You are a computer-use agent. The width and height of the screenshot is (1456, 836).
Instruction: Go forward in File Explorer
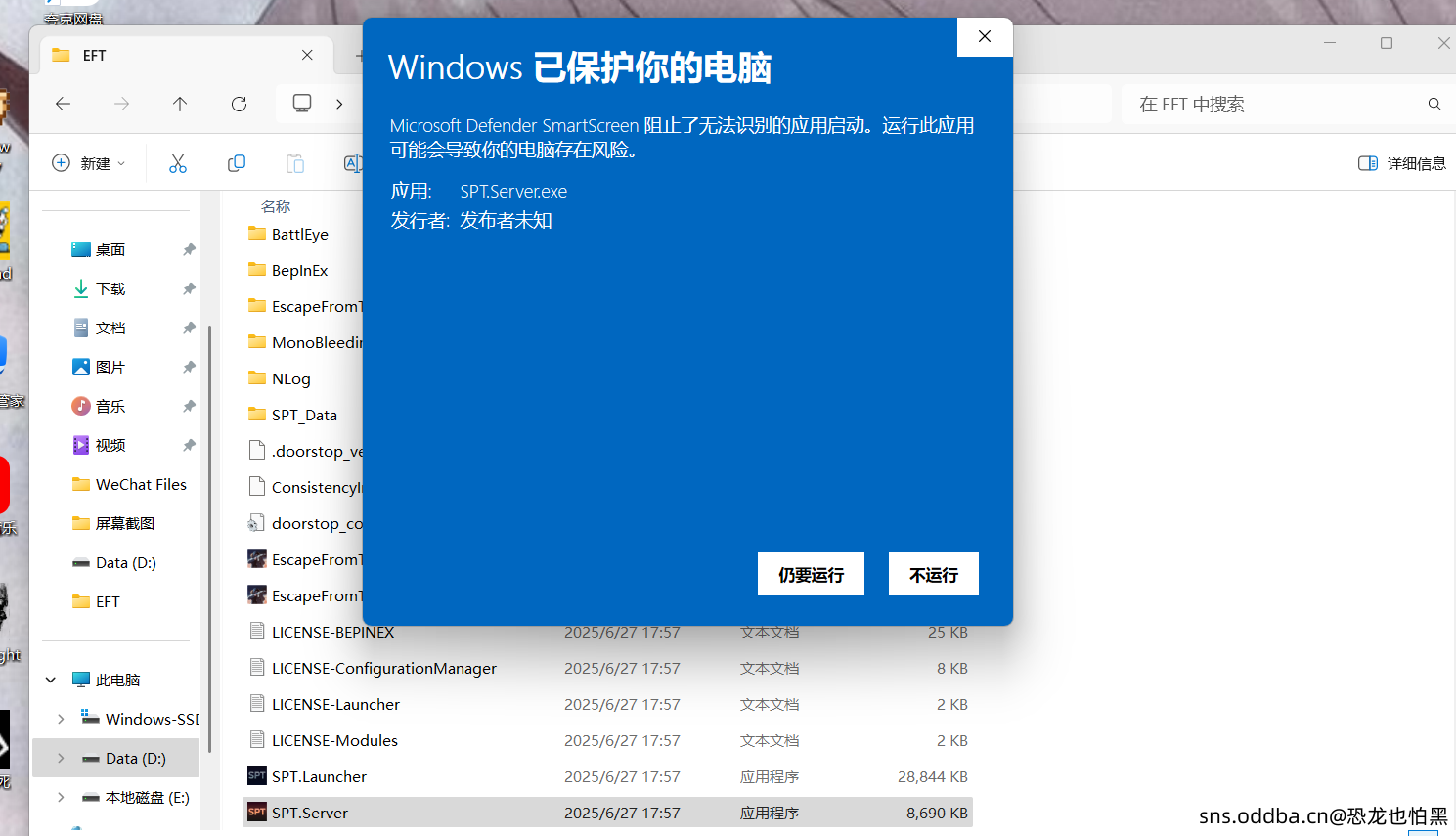point(121,104)
